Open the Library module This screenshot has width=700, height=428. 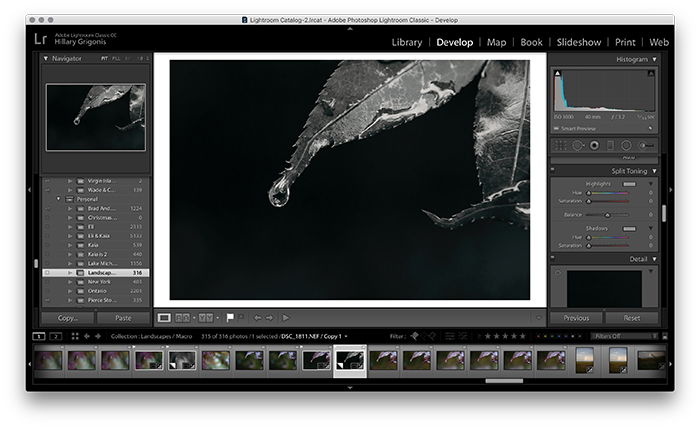click(x=407, y=42)
